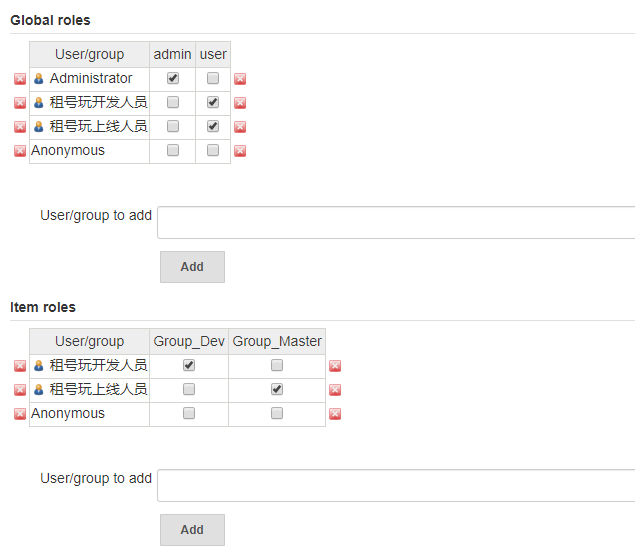
Task: Focus Global roles User/group to add field
Action: tap(396, 222)
